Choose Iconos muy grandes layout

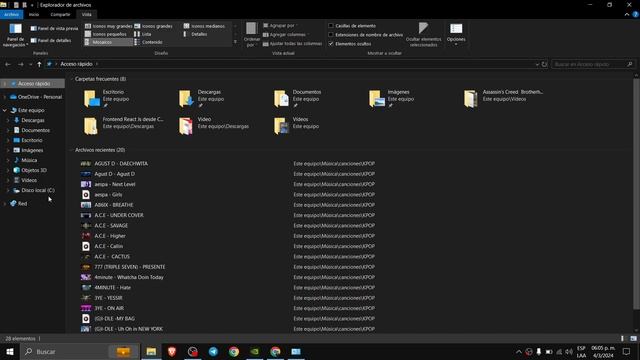[109, 26]
